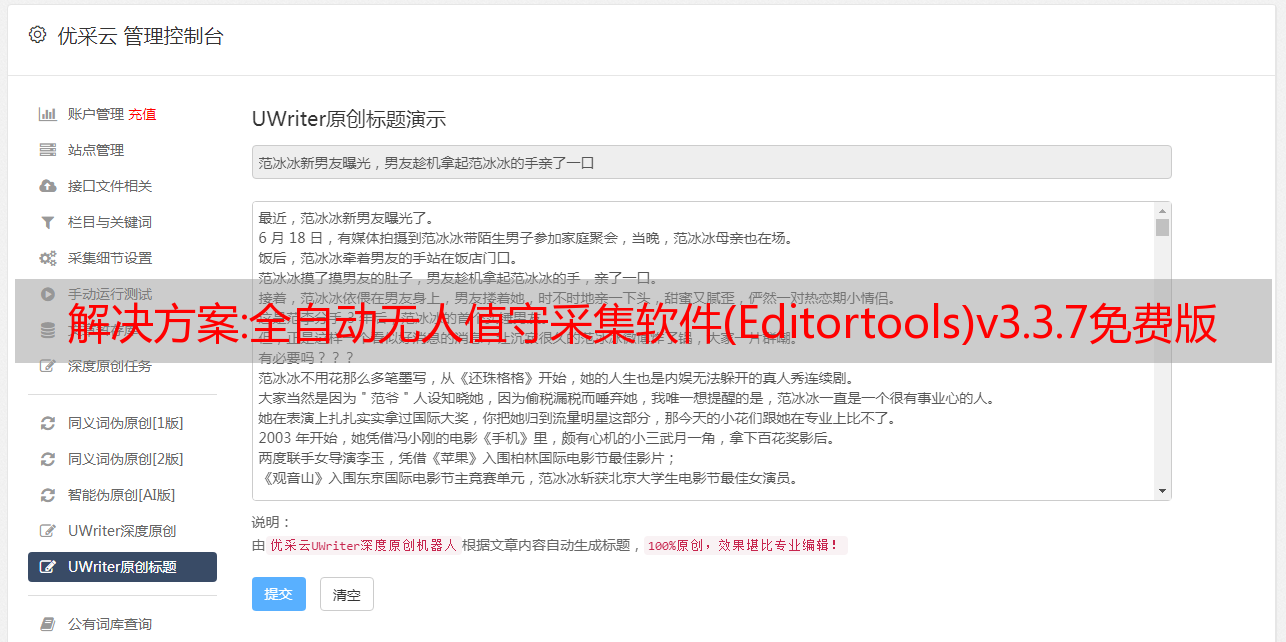Screen dimensions: 1286x642
Task: Click the UWriter原创标题演示 heading
Action: pyautogui.click(x=349, y=119)
